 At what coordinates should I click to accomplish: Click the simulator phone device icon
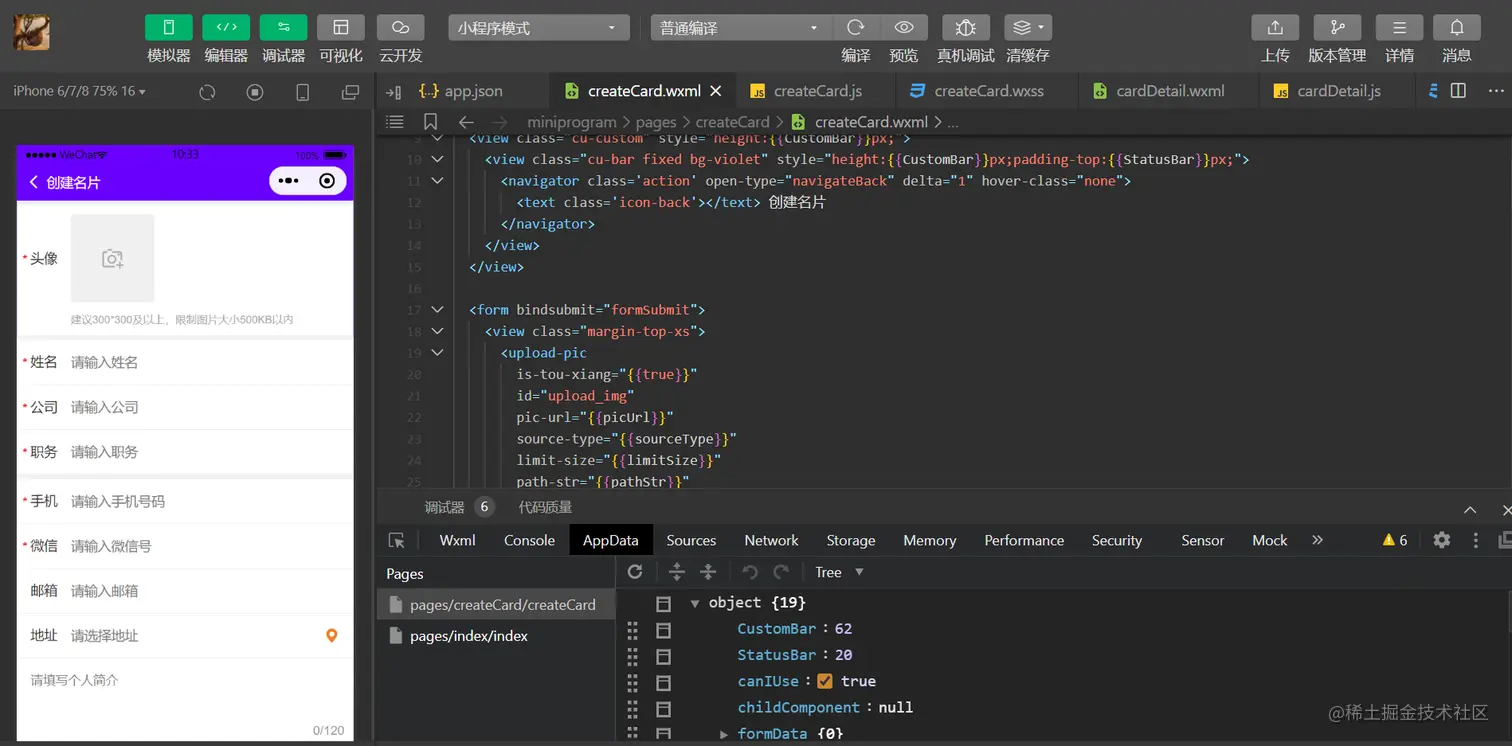pyautogui.click(x=303, y=92)
